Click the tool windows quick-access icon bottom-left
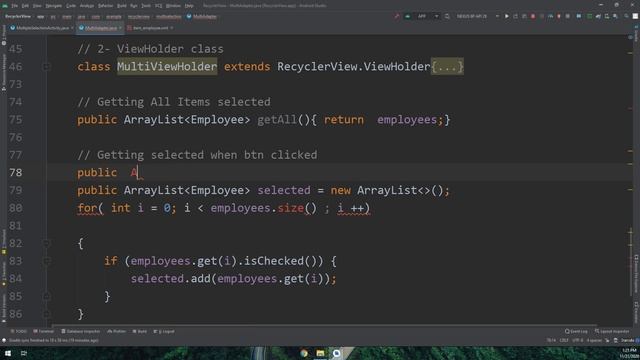The width and height of the screenshot is (640, 360). [4, 340]
